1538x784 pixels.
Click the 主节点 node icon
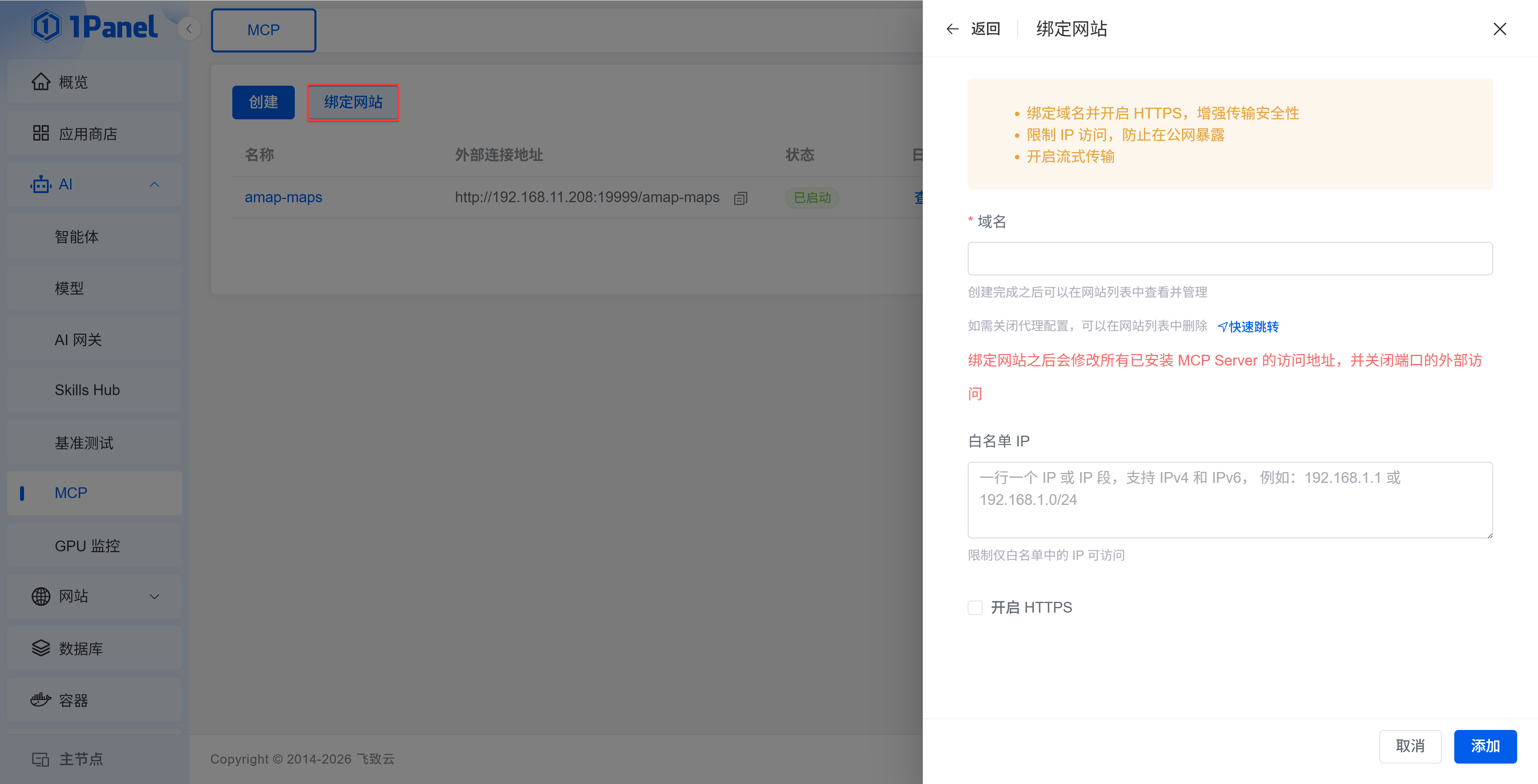click(x=40, y=760)
